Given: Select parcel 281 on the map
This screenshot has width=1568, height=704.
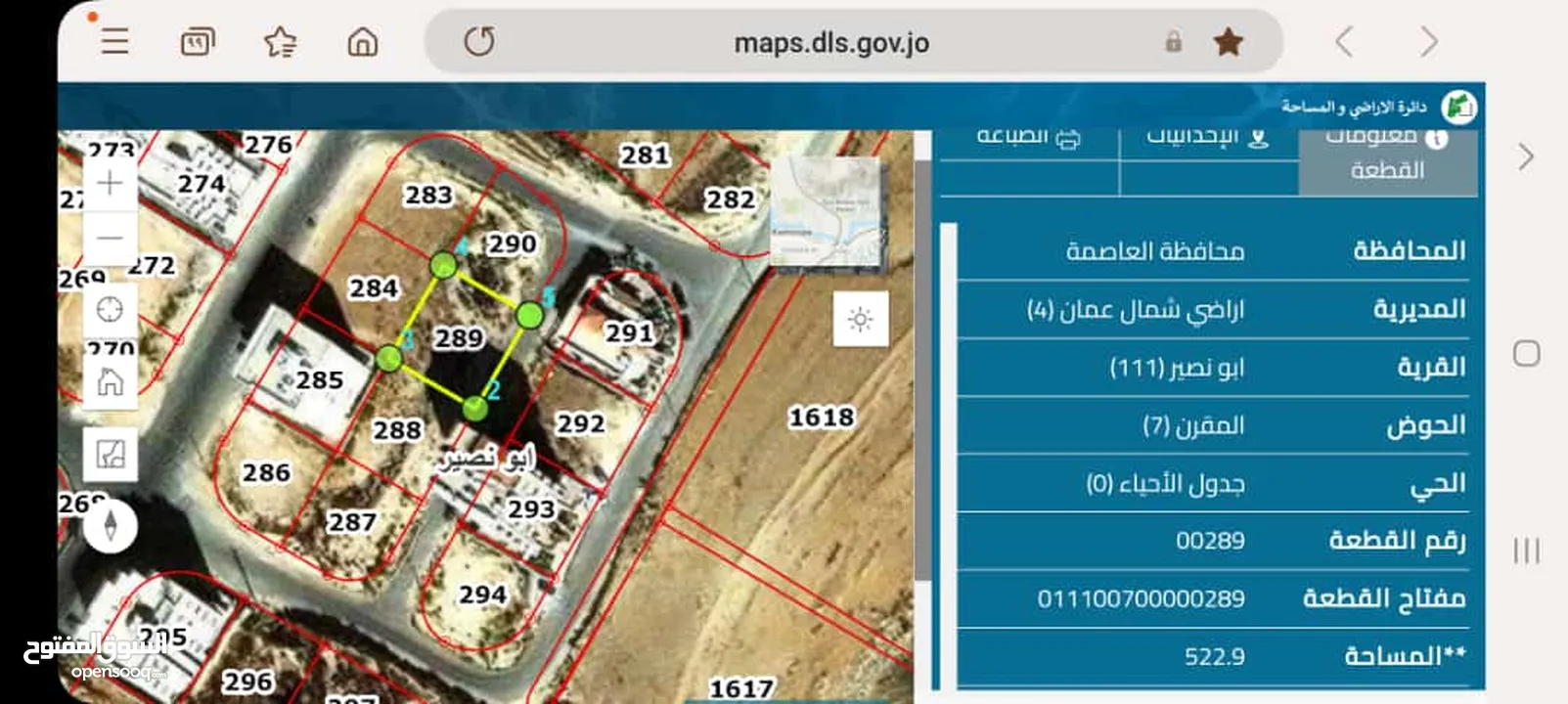Looking at the screenshot, I should point(645,154).
